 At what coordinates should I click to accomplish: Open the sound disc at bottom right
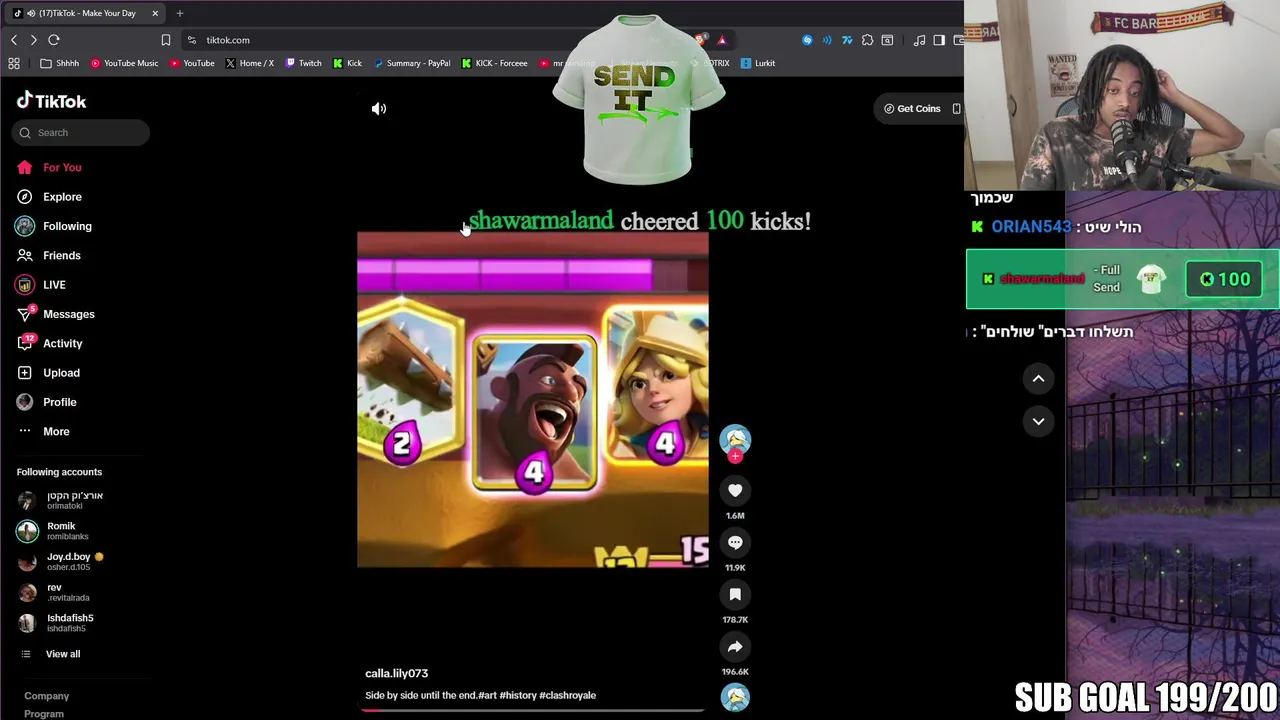735,697
